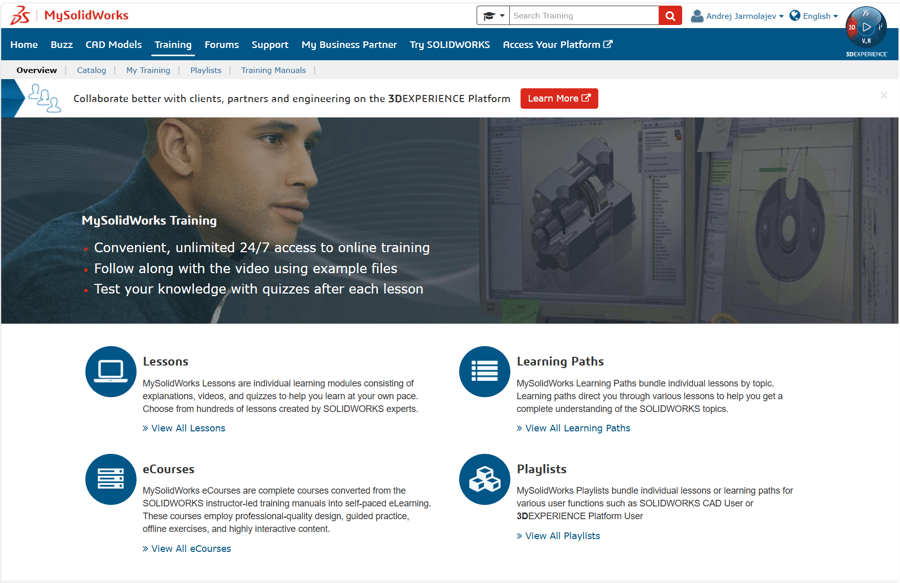Open the Support menu item
The width and height of the screenshot is (900, 583).
pyautogui.click(x=270, y=44)
